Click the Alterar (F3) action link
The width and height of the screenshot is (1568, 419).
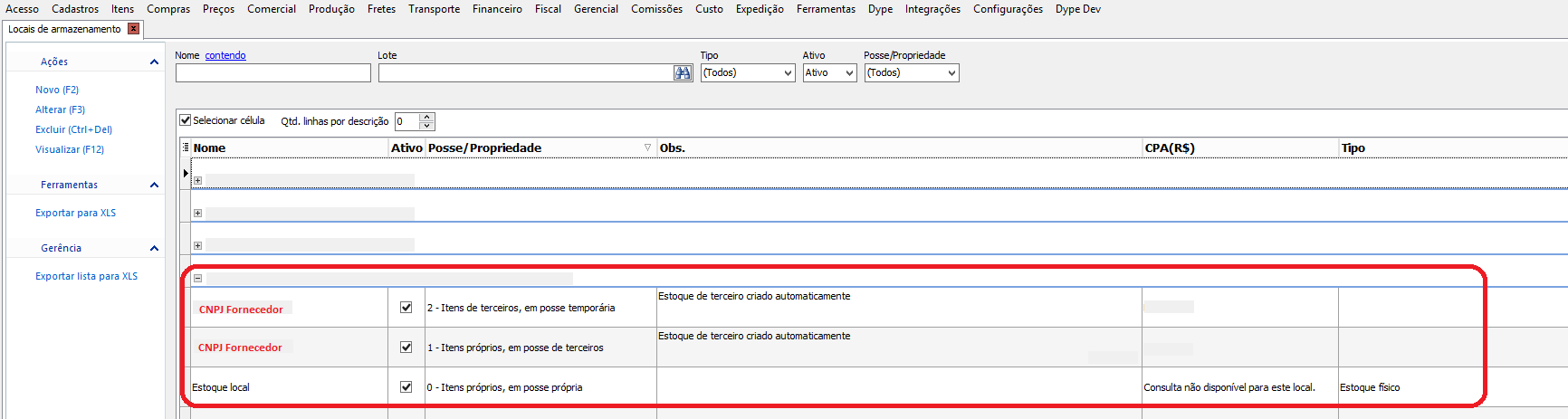(60, 110)
